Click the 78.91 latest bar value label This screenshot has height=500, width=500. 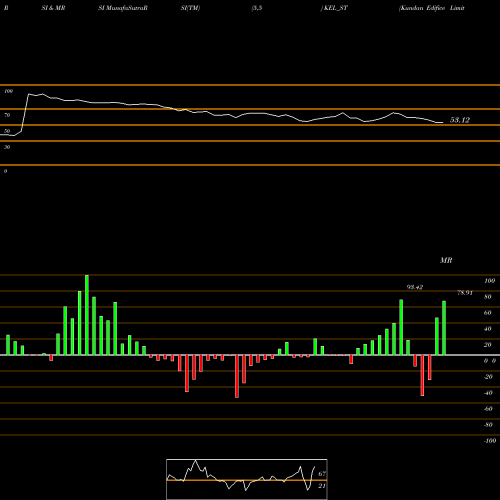click(x=465, y=293)
